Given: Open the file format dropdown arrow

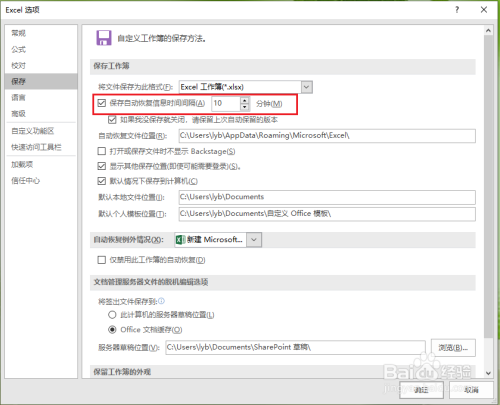Looking at the screenshot, I should tap(307, 87).
